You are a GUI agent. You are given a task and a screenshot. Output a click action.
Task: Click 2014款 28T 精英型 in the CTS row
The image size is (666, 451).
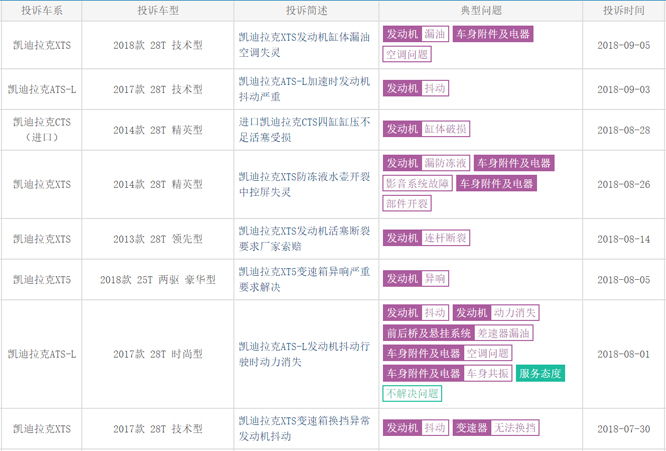158,130
